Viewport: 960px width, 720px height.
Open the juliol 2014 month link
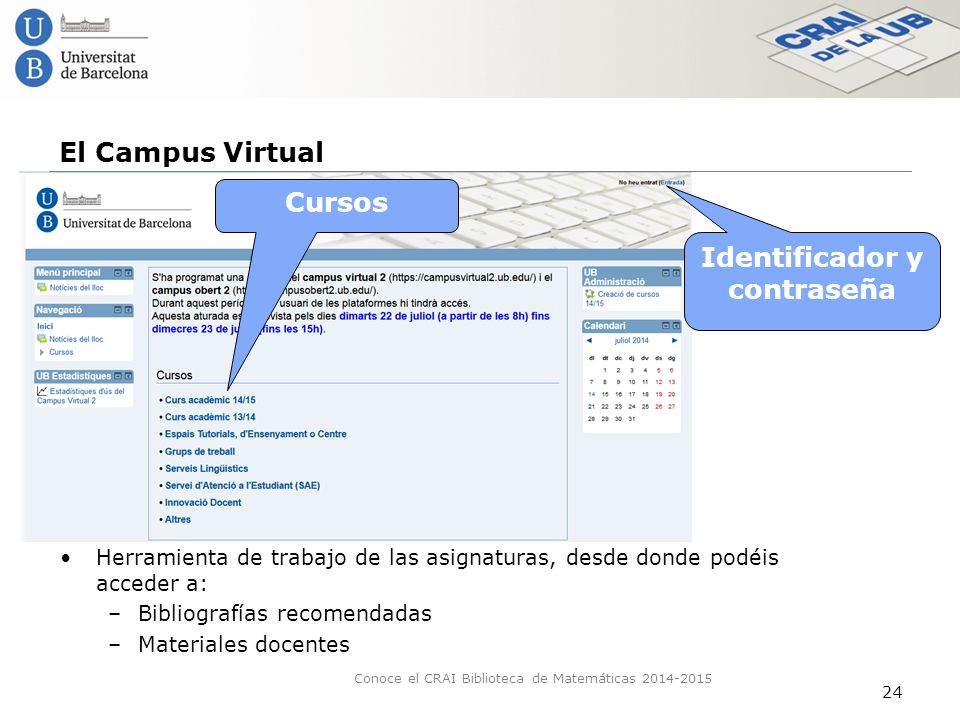click(x=631, y=340)
